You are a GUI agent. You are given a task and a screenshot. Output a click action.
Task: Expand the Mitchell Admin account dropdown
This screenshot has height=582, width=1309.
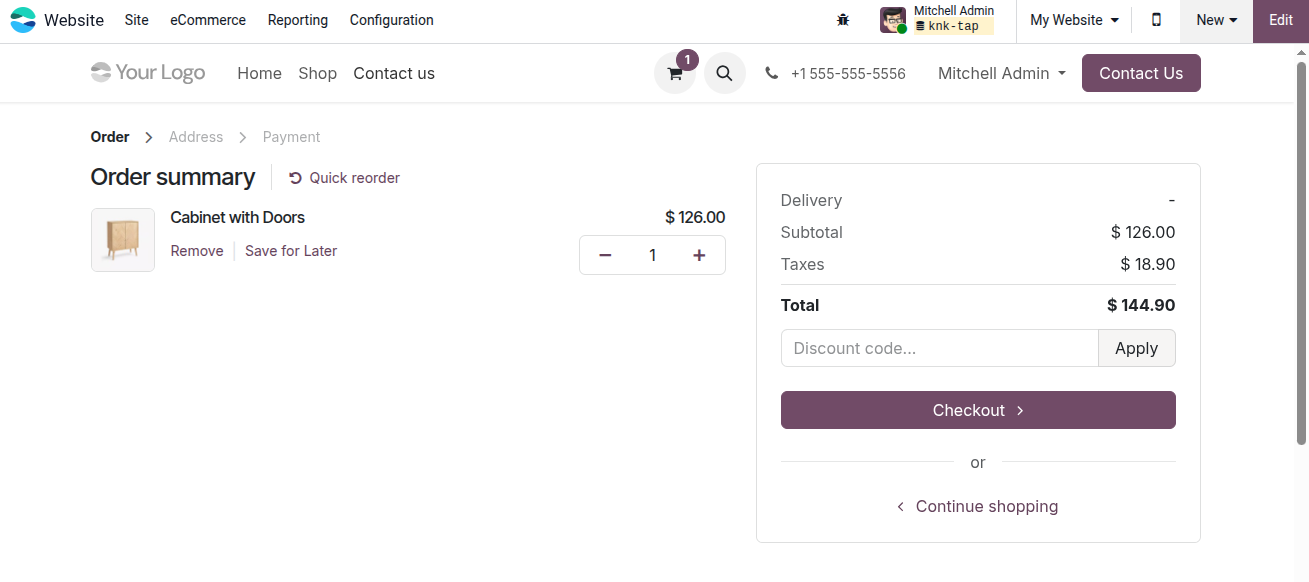(1001, 73)
